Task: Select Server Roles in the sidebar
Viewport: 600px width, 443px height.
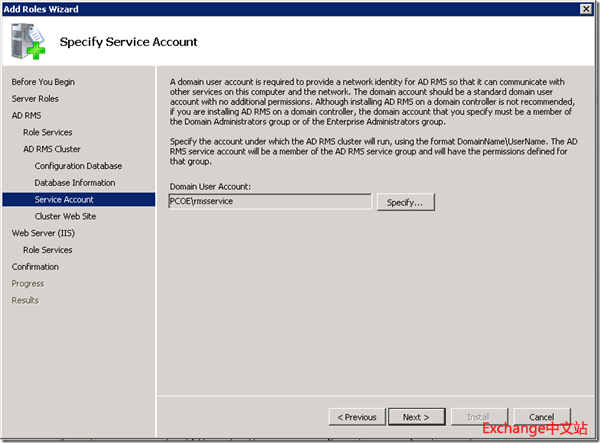Action: (x=37, y=98)
